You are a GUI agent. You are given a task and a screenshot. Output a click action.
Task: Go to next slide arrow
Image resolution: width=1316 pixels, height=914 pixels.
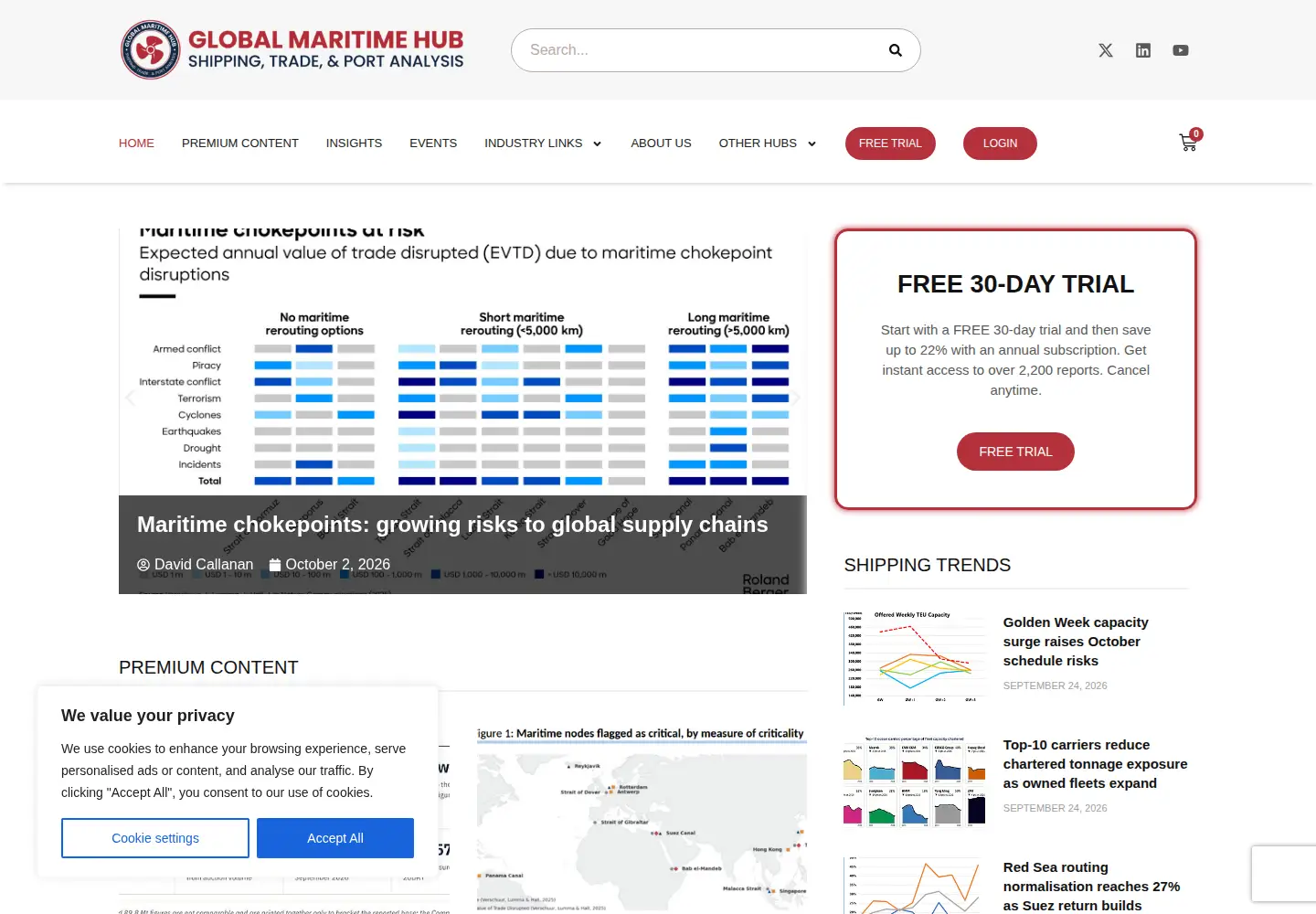point(796,397)
